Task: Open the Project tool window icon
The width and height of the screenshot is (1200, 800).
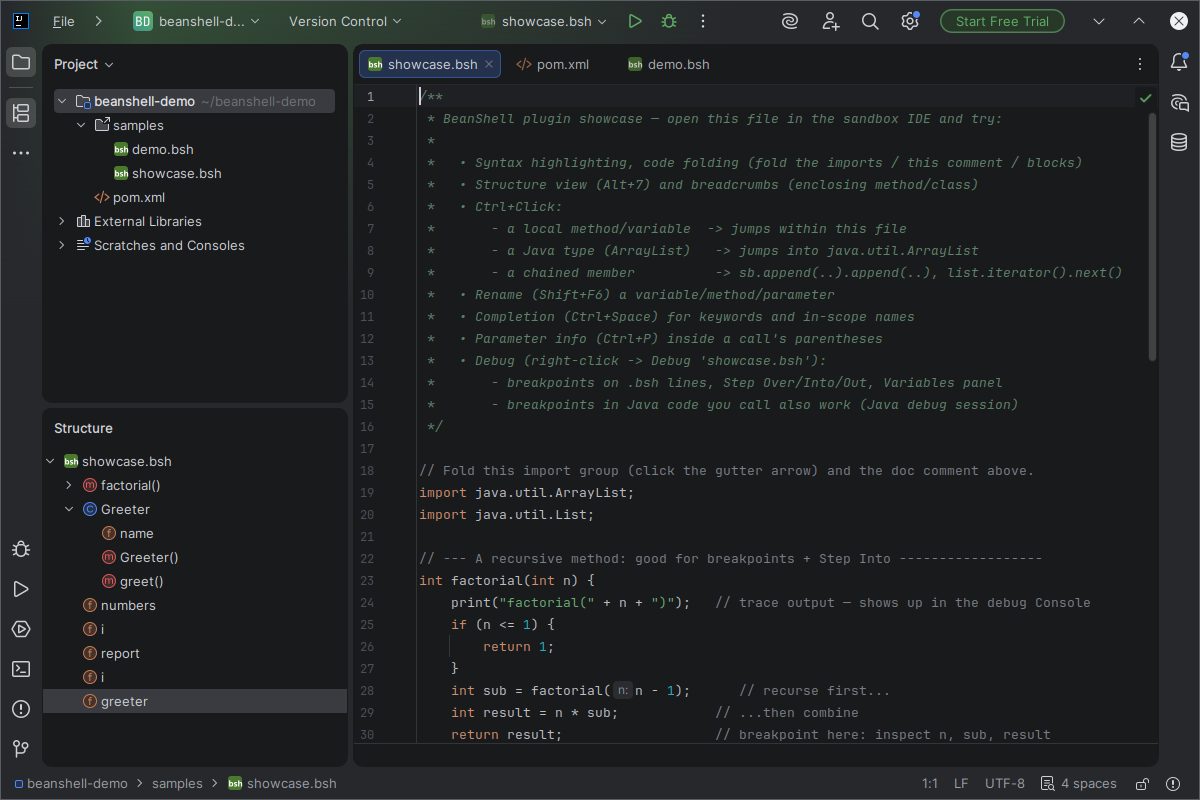Action: (21, 62)
